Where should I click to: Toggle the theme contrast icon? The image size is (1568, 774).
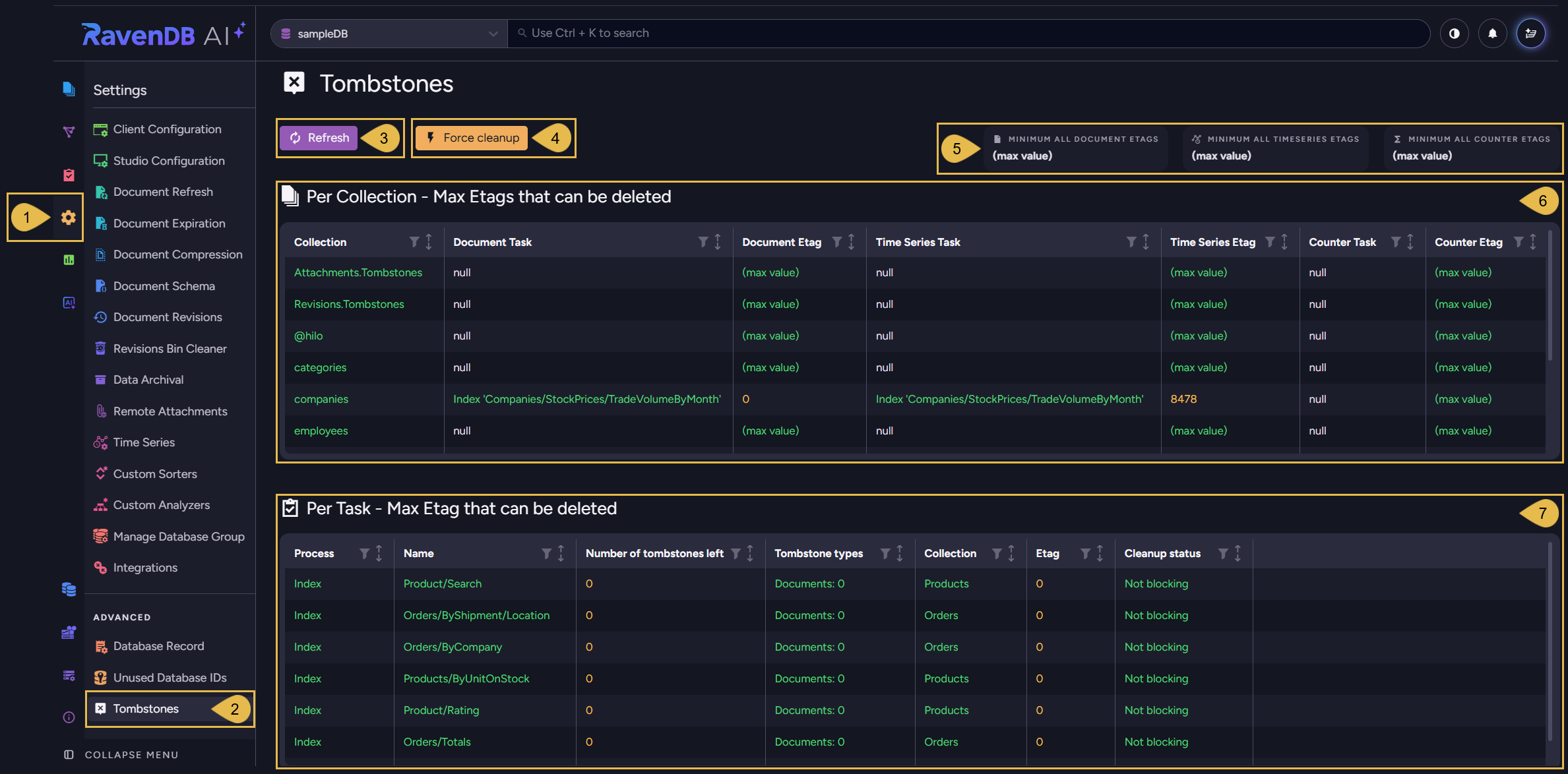click(x=1454, y=34)
